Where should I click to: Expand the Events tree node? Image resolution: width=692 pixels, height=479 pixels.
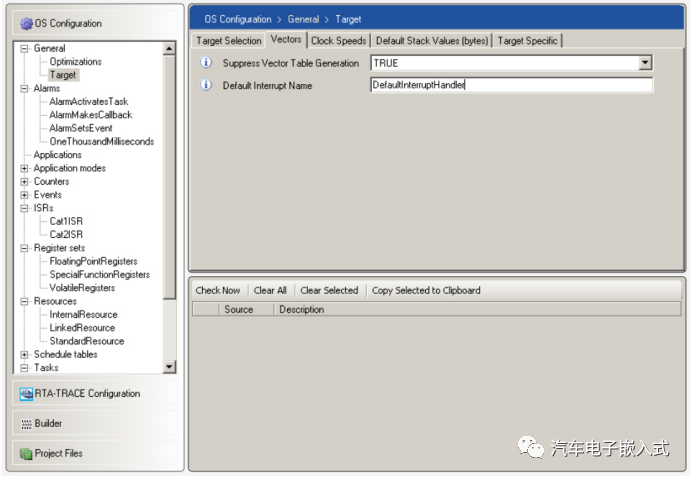25,195
